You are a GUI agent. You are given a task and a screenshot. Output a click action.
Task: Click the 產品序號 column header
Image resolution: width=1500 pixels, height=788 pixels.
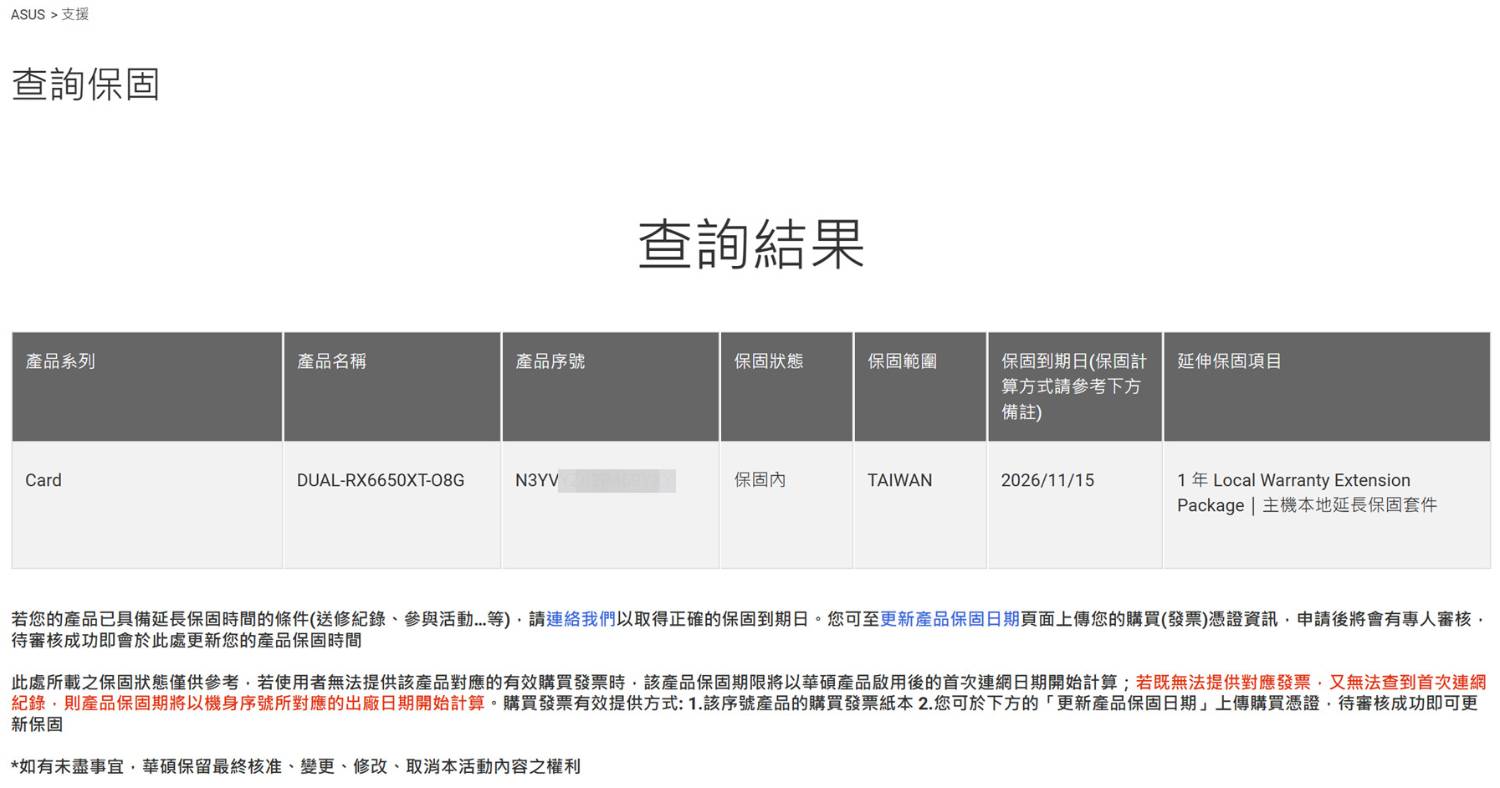(550, 361)
